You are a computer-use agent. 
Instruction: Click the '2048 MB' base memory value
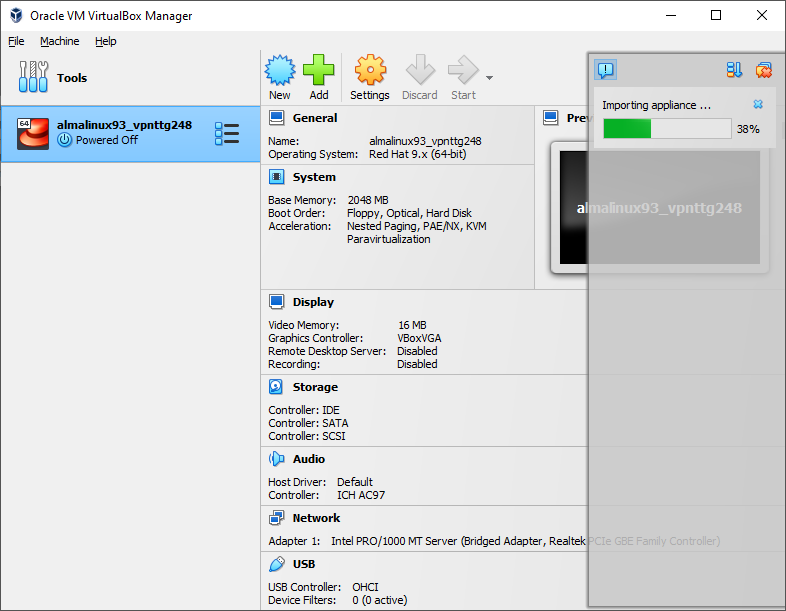(368, 200)
